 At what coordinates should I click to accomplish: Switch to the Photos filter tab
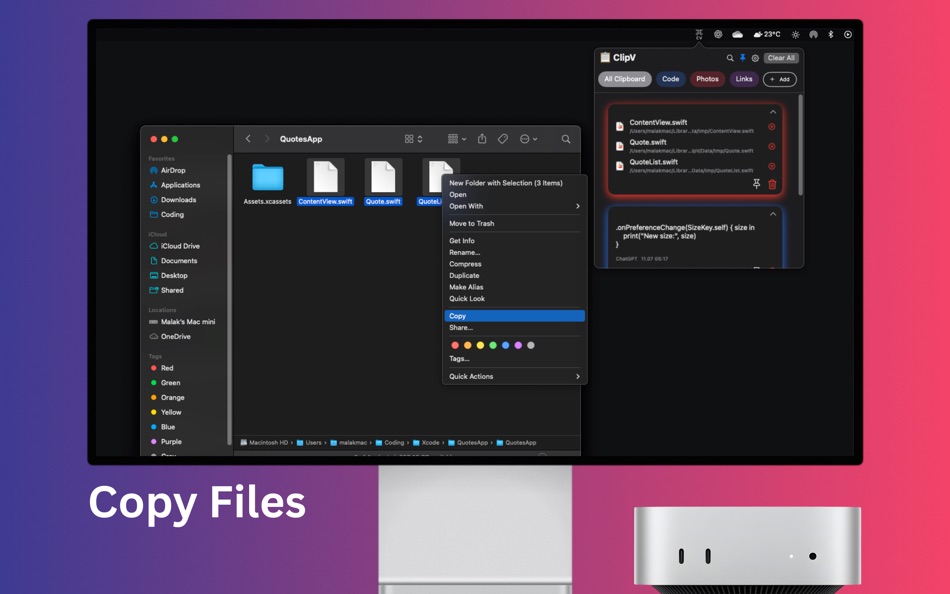[707, 79]
